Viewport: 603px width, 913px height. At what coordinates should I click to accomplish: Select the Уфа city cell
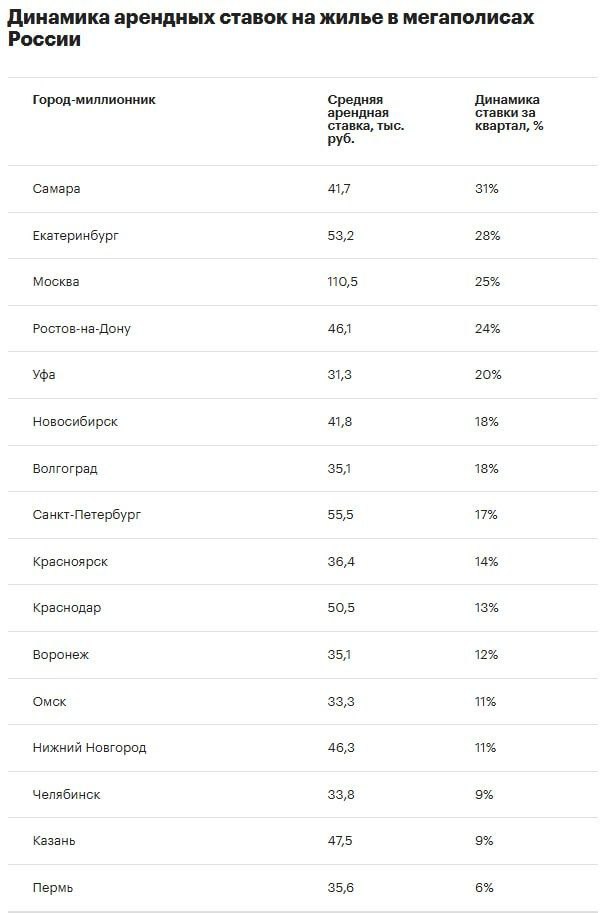45,375
